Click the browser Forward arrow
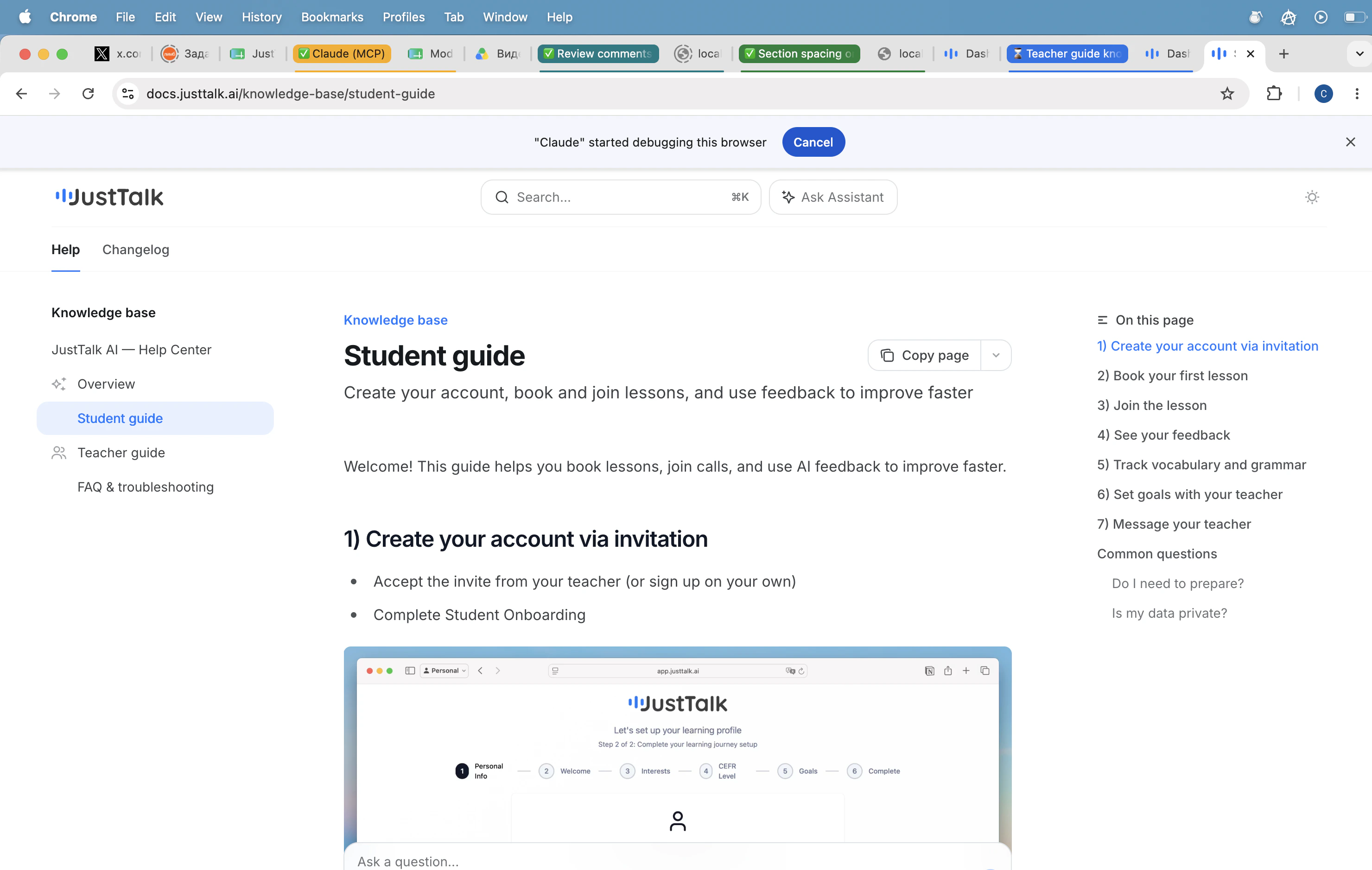The image size is (1372, 870). tap(55, 94)
